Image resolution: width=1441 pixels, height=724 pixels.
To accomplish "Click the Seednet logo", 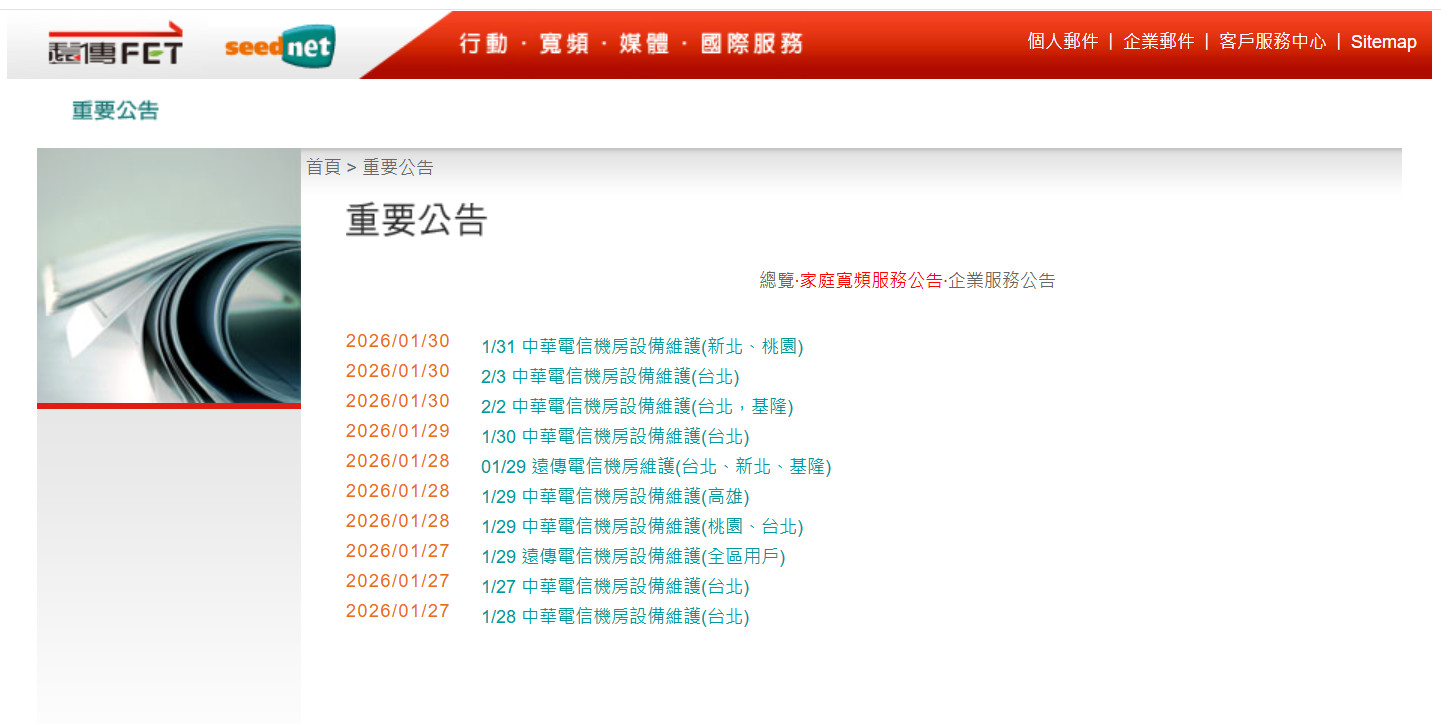I will 279,46.
